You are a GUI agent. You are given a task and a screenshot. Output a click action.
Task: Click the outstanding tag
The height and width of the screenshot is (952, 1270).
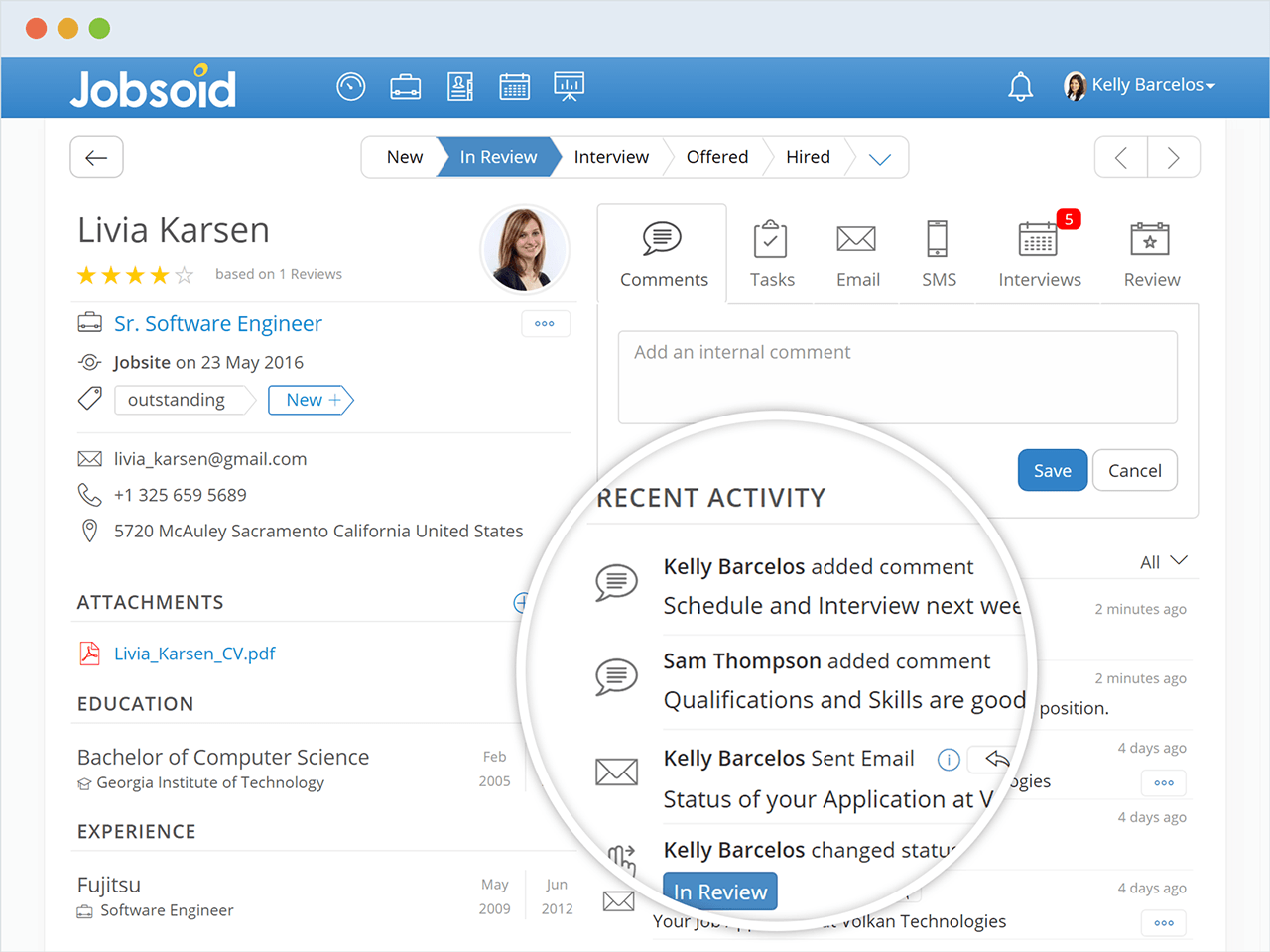click(x=177, y=400)
